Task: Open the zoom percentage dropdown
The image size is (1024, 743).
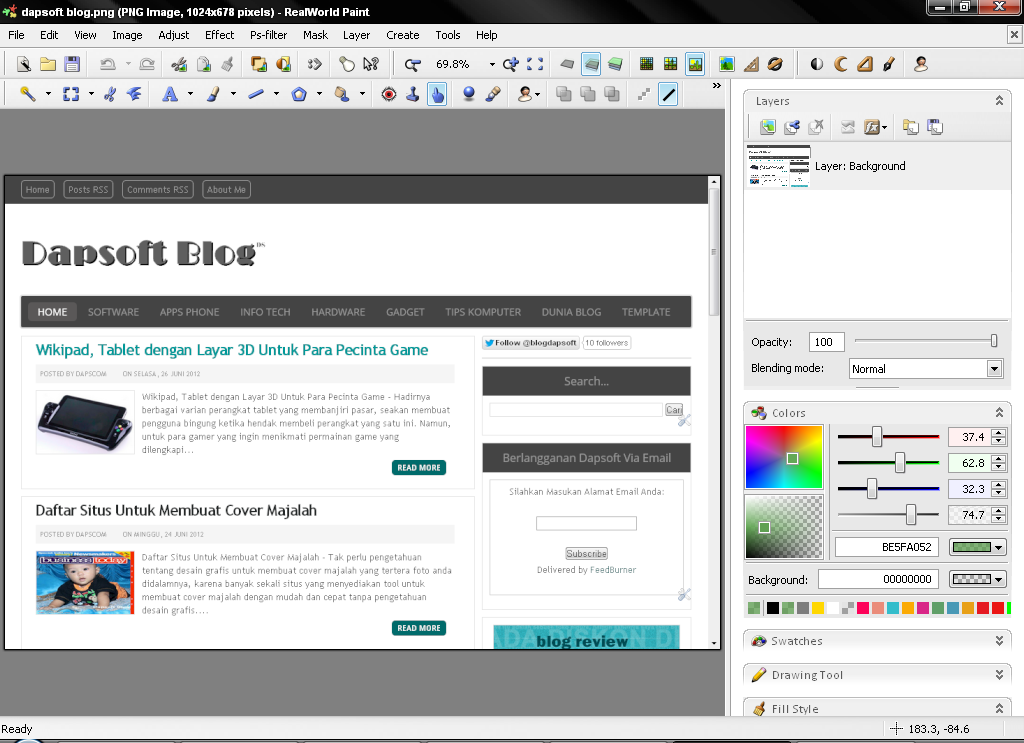Action: 492,64
